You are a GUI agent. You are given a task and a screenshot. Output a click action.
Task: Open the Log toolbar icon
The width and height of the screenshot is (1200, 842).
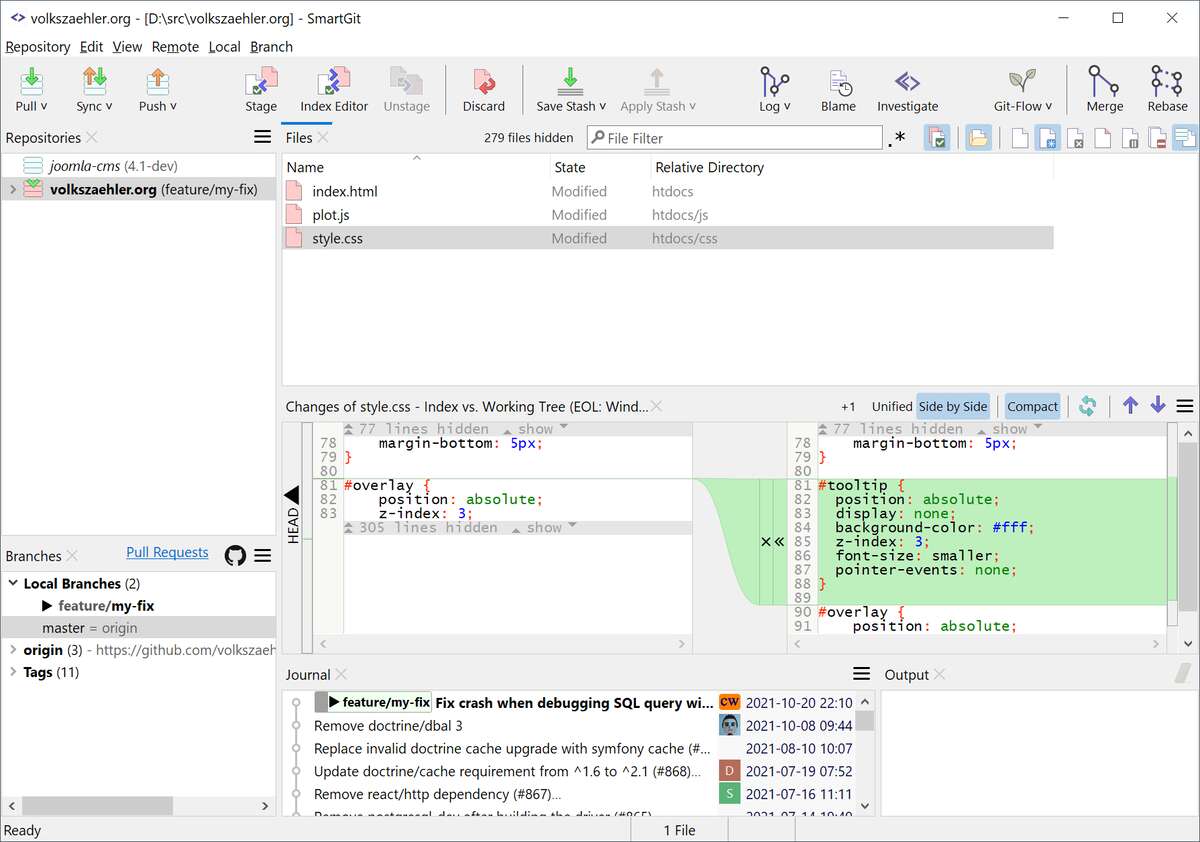775,80
